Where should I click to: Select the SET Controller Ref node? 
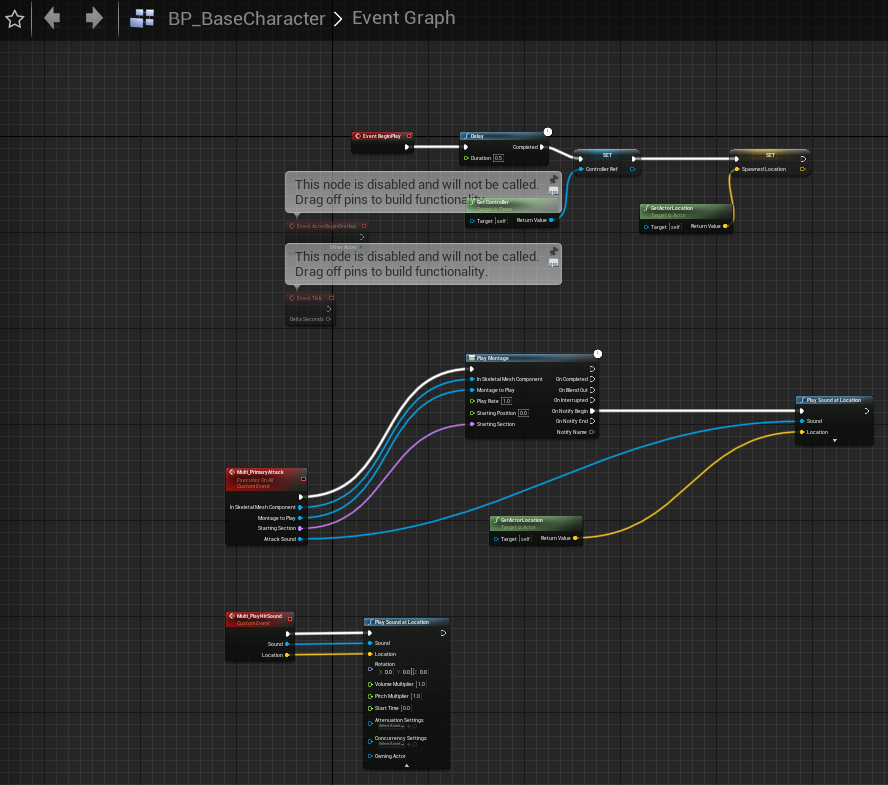click(x=607, y=162)
